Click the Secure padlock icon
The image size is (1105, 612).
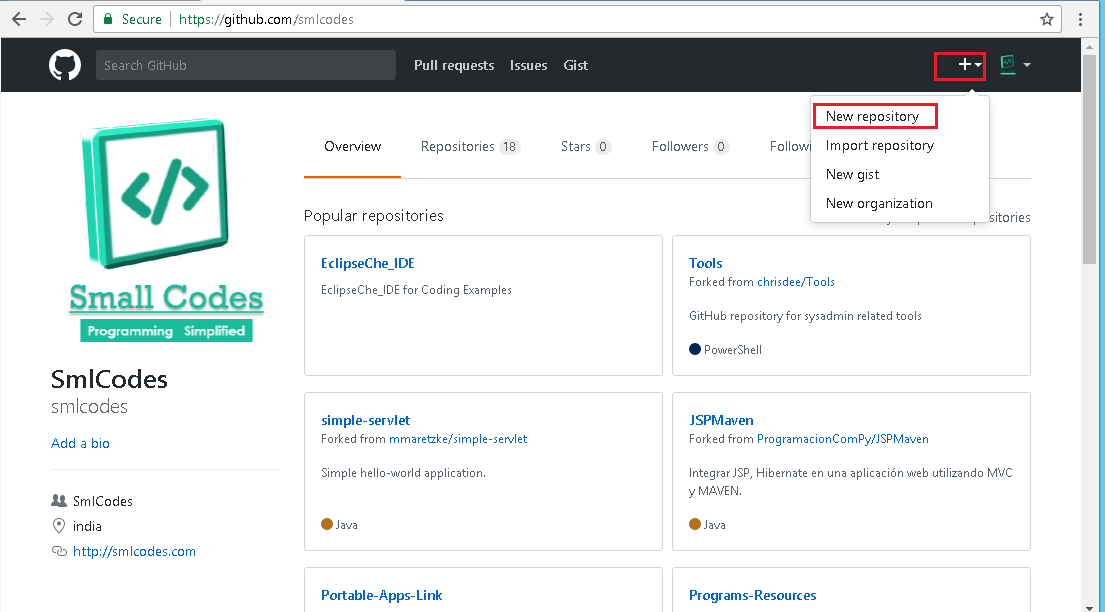coord(109,19)
